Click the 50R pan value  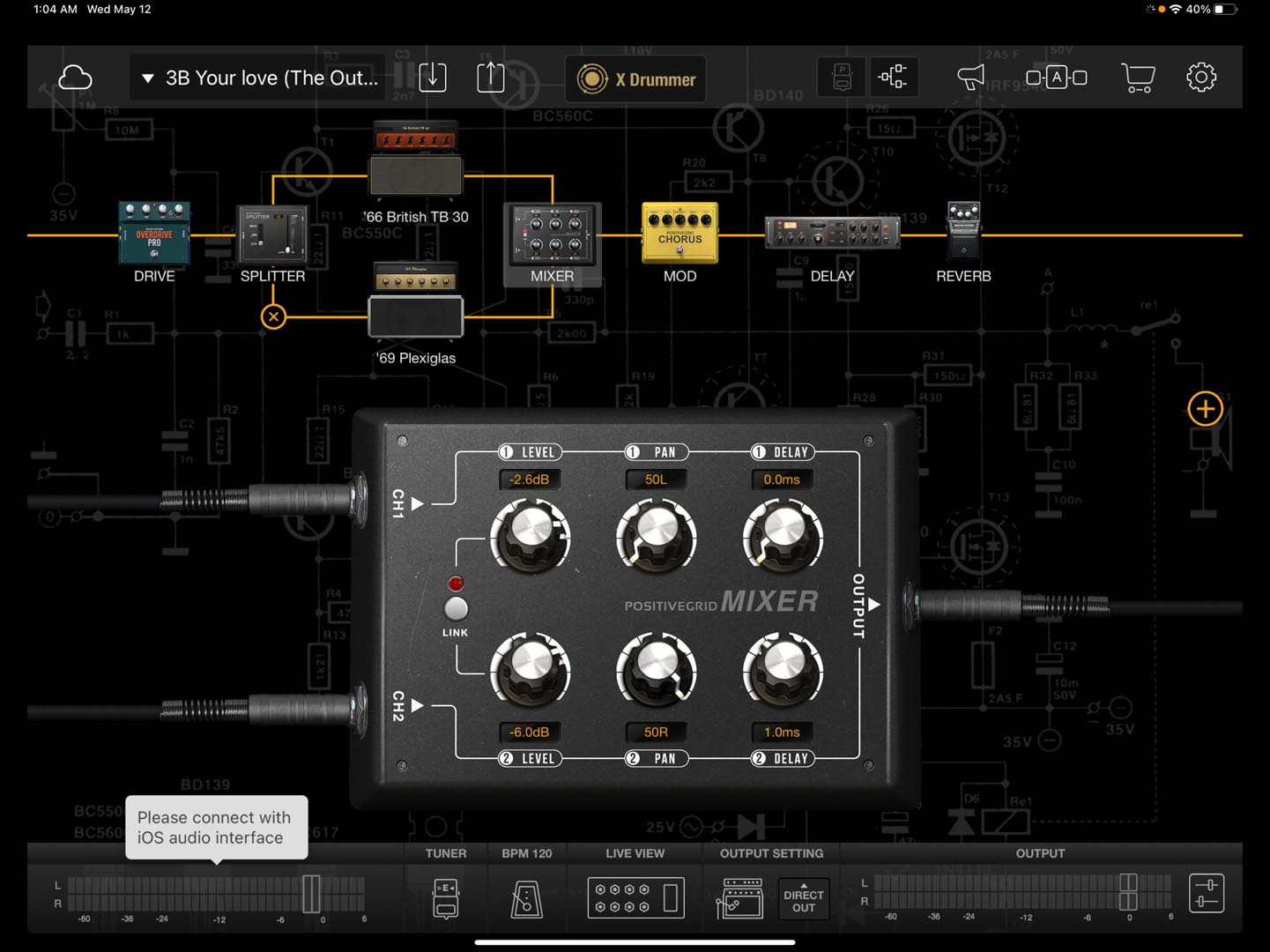tap(657, 732)
